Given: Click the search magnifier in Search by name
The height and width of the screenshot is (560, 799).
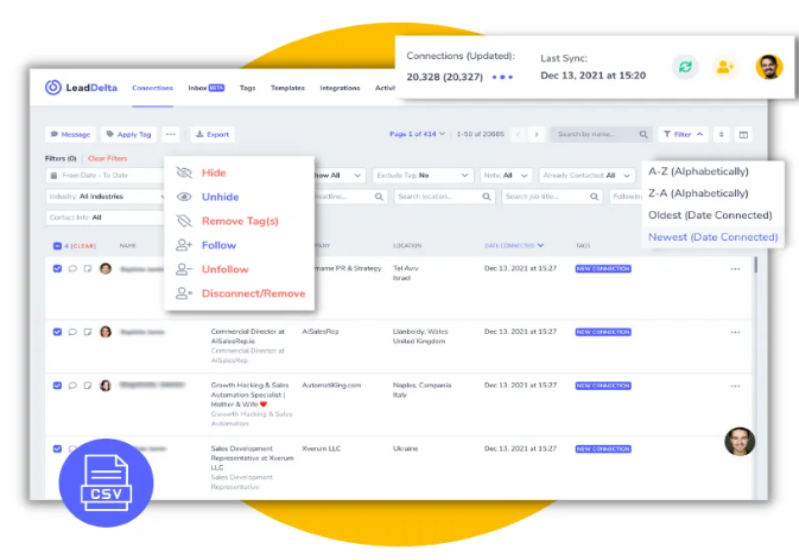Looking at the screenshot, I should point(643,135).
